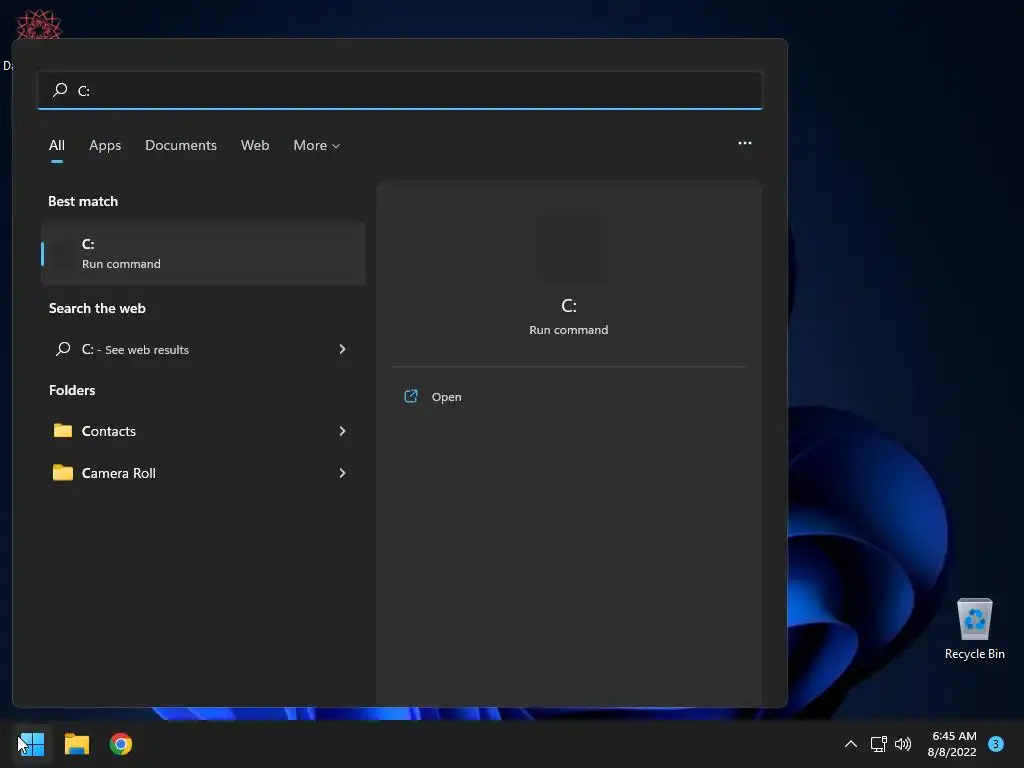
Task: Show hidden icons tray chevron
Action: [850, 744]
